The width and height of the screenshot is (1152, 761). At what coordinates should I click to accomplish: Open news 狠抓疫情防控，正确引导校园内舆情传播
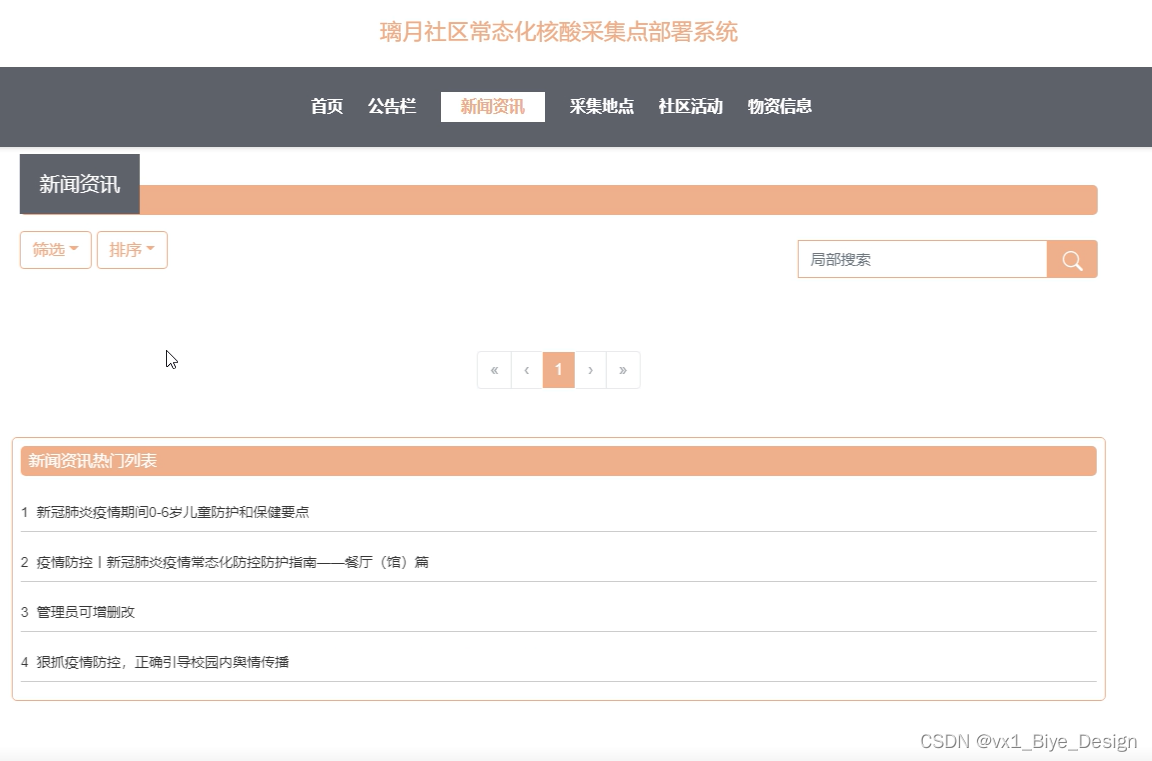point(162,662)
